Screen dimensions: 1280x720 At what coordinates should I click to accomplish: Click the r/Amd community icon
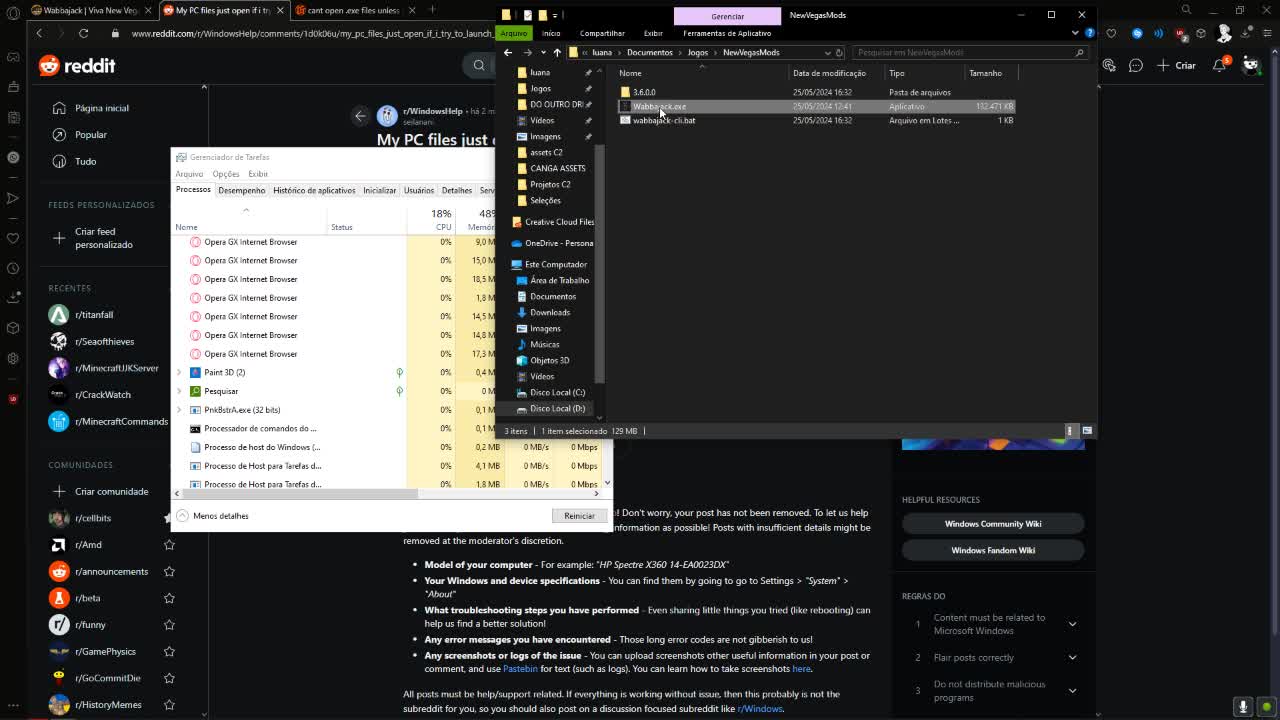(59, 545)
